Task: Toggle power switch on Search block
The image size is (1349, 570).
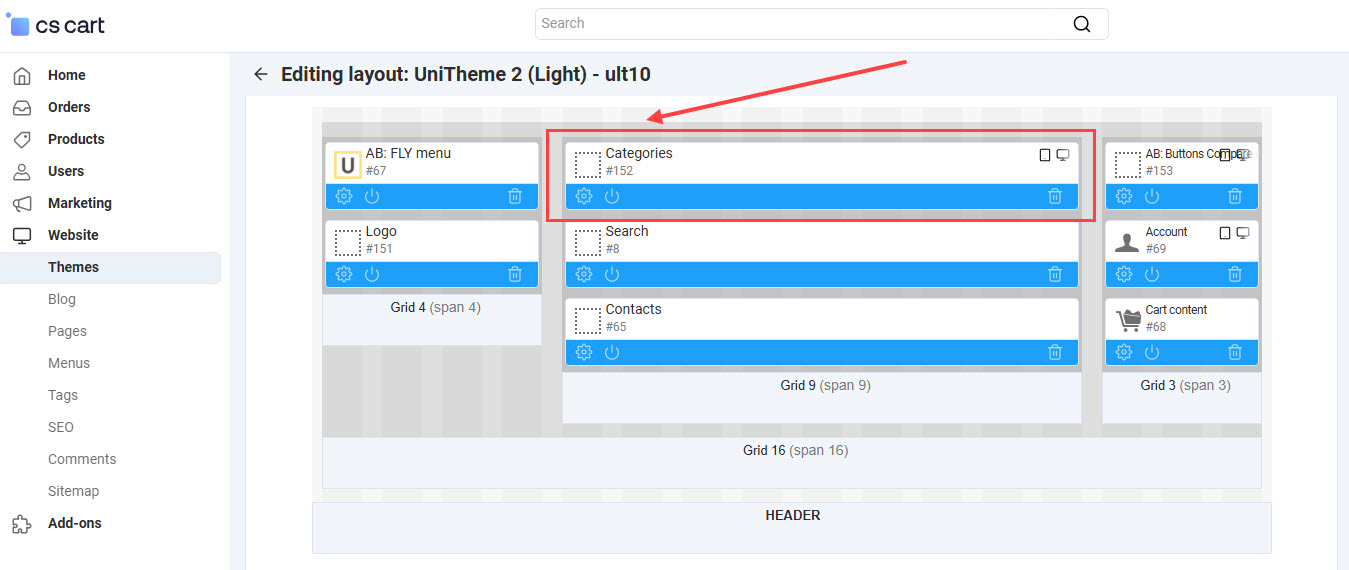Action: pos(612,274)
